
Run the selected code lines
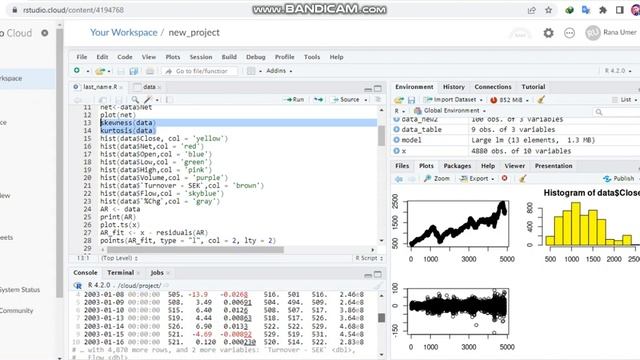click(294, 100)
